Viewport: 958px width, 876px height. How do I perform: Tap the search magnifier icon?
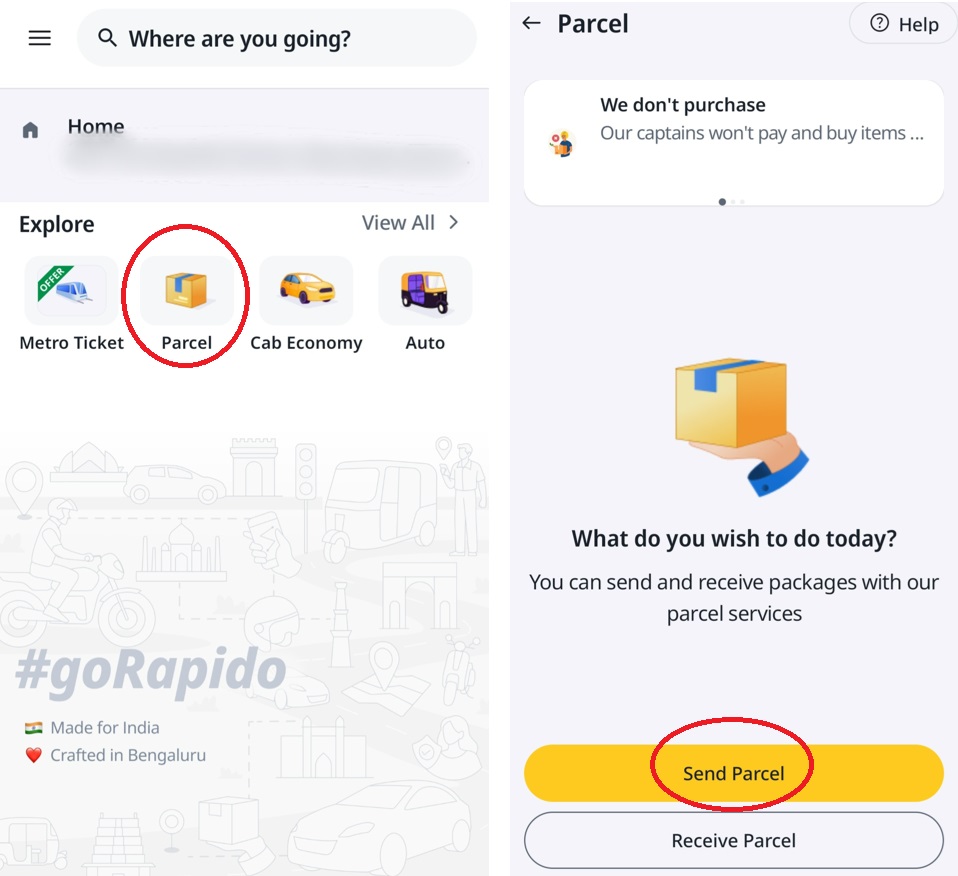click(108, 38)
